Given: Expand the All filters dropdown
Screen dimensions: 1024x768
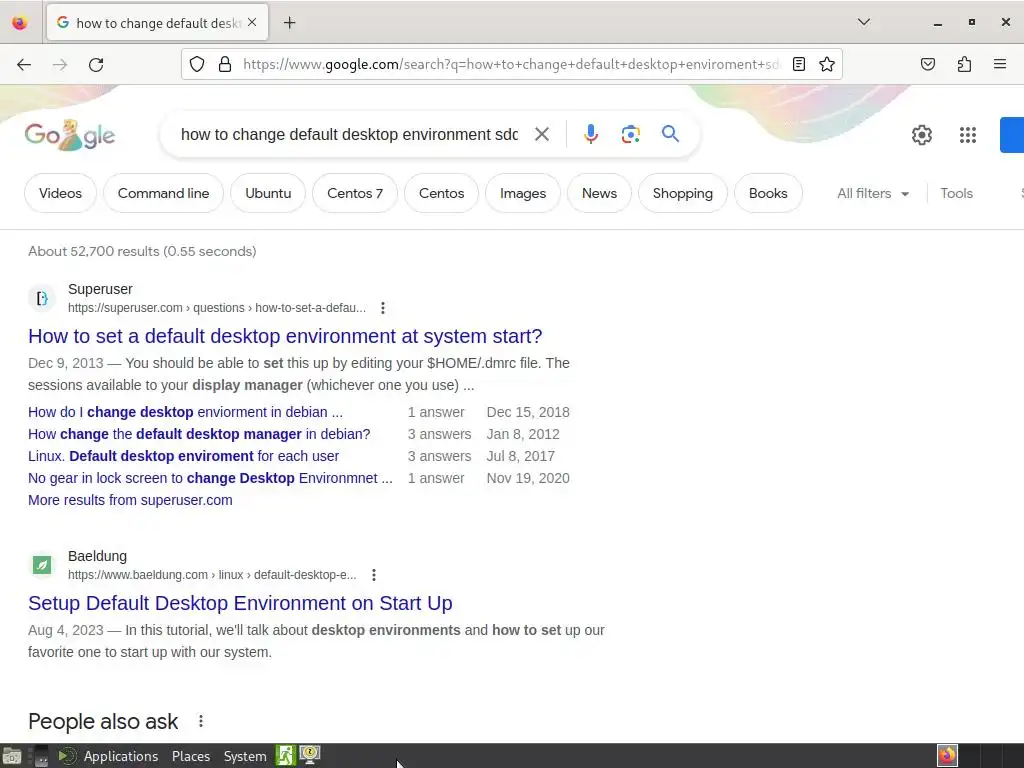Looking at the screenshot, I should pos(872,193).
